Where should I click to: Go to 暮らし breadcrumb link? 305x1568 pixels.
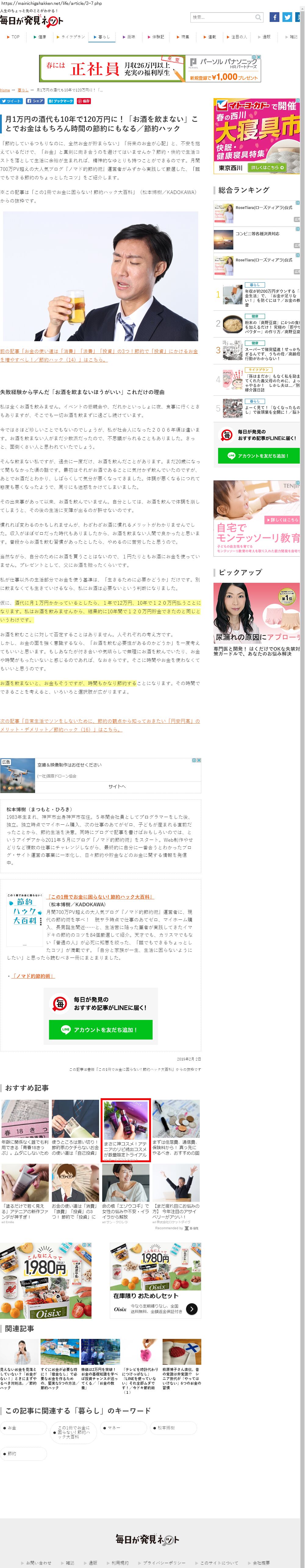tap(23, 90)
